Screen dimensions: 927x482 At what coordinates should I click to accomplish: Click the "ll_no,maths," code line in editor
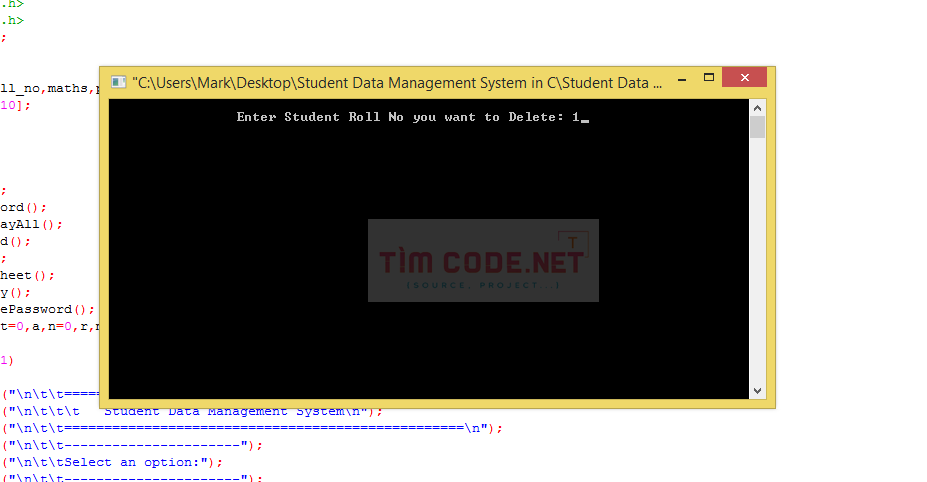[50, 89]
